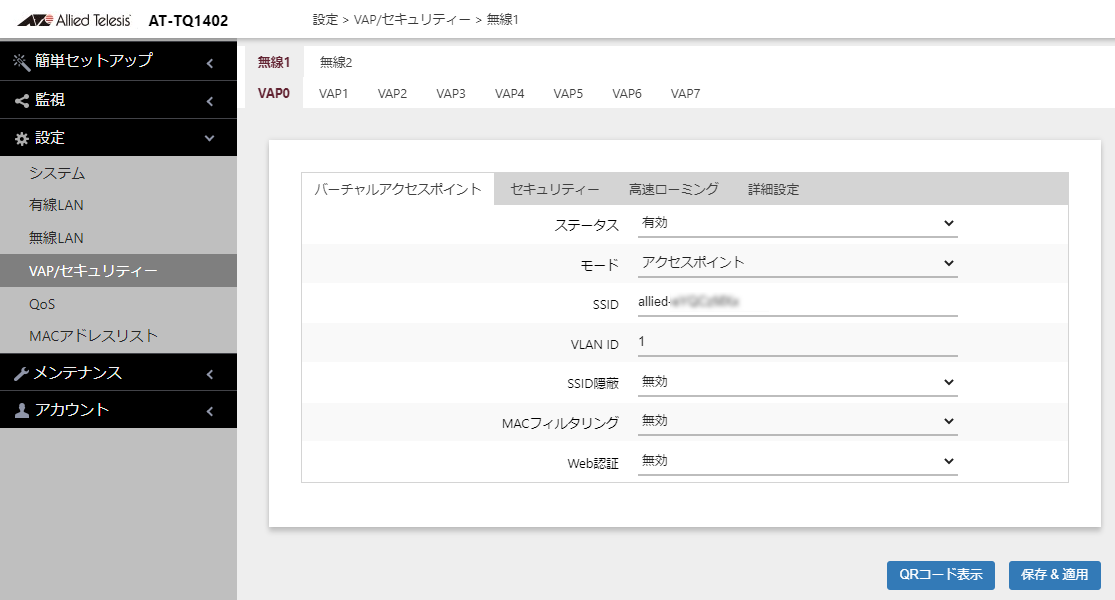Click the 簡単セットアップ menu label
Viewport: 1115px width, 600px height.
(x=93, y=60)
